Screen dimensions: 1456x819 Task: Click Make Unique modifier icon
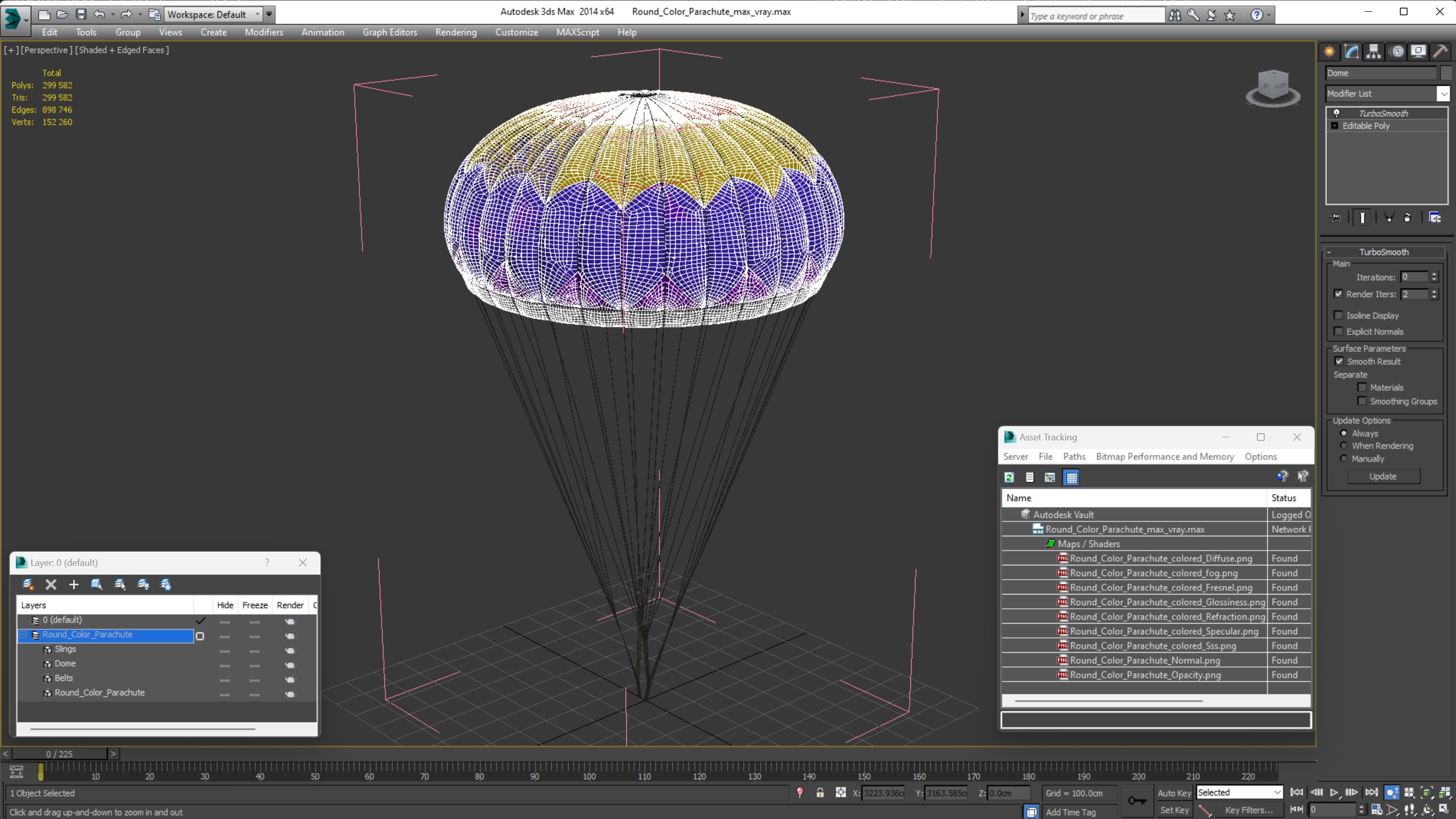click(1389, 217)
